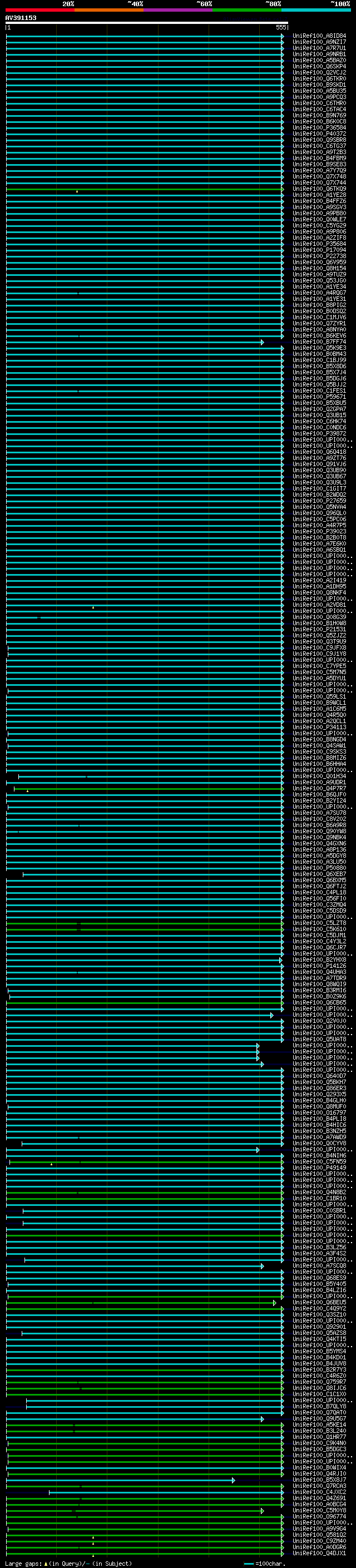
Task: Click the red ~20% identity color band
Action: (x=40, y=10)
